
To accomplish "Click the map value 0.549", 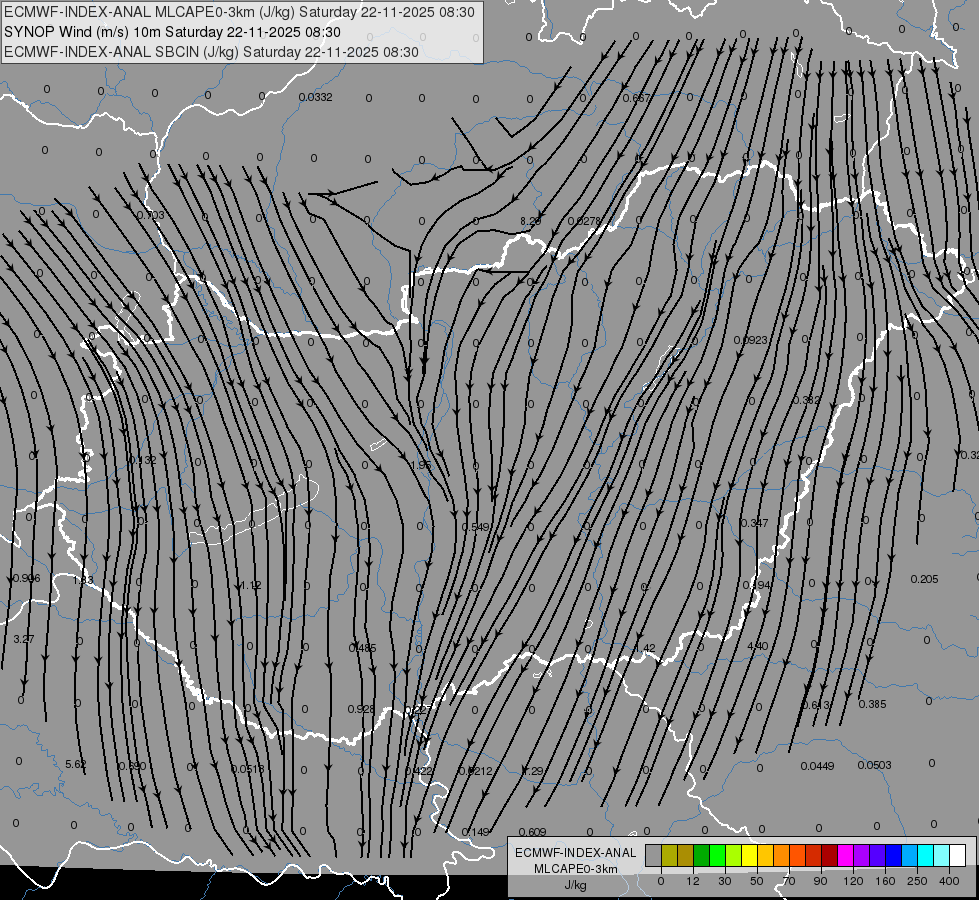I will coord(475,527).
